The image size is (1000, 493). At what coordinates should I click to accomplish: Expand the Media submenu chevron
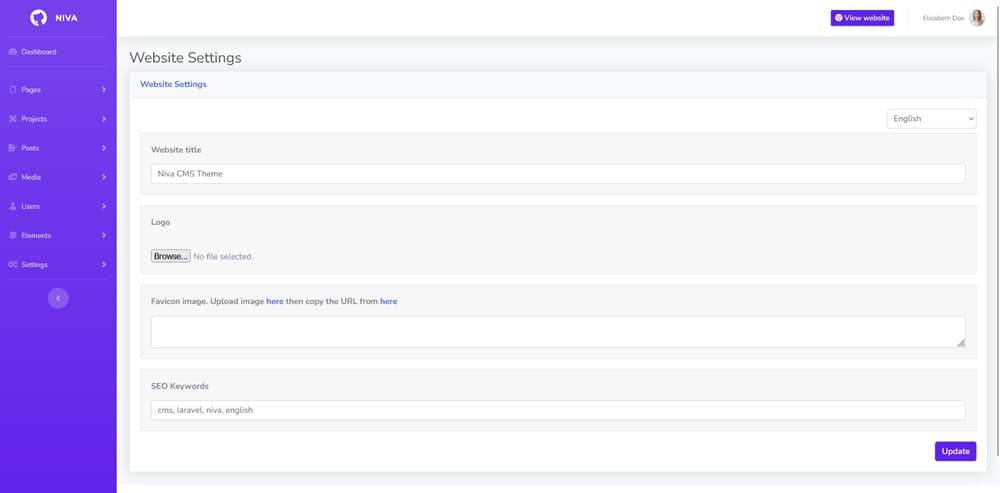tap(104, 177)
